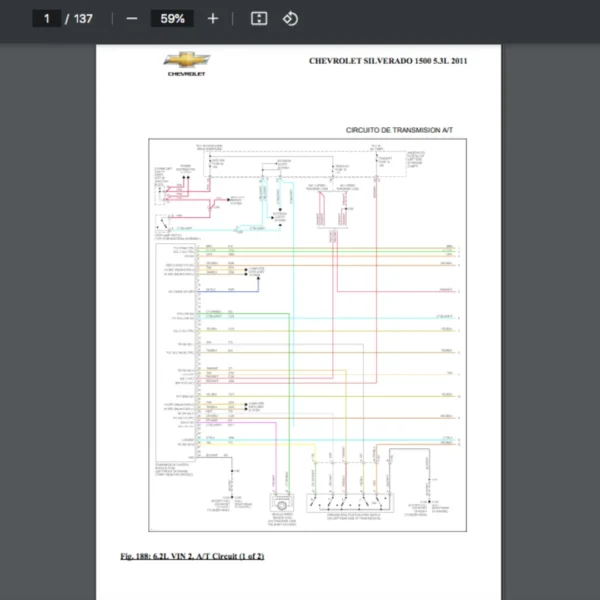Toggle the fit to page icon
Image resolution: width=600 pixels, height=600 pixels.
click(x=258, y=19)
